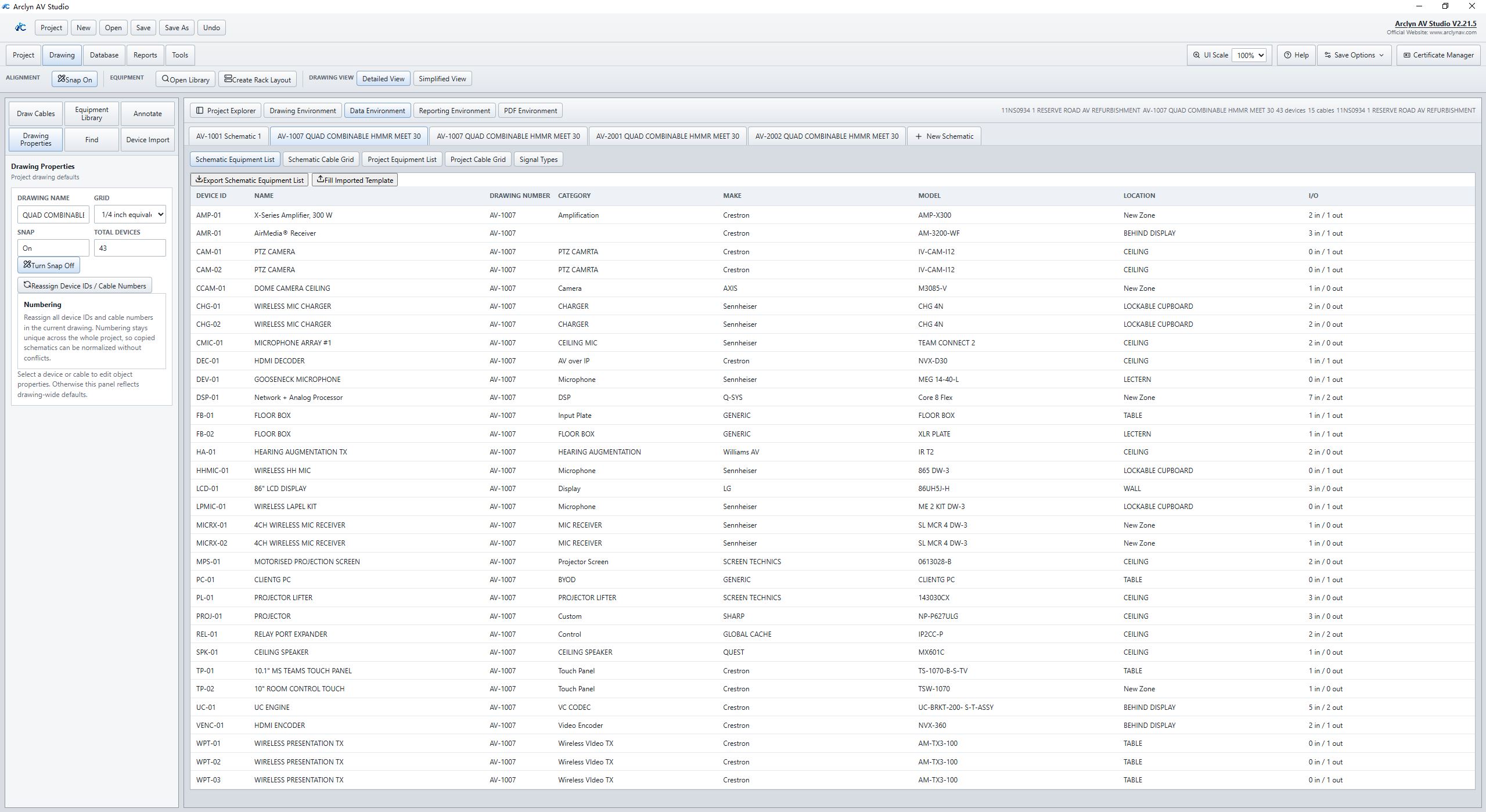
Task: Toggle the Project Explorer panel
Action: [x=226, y=111]
